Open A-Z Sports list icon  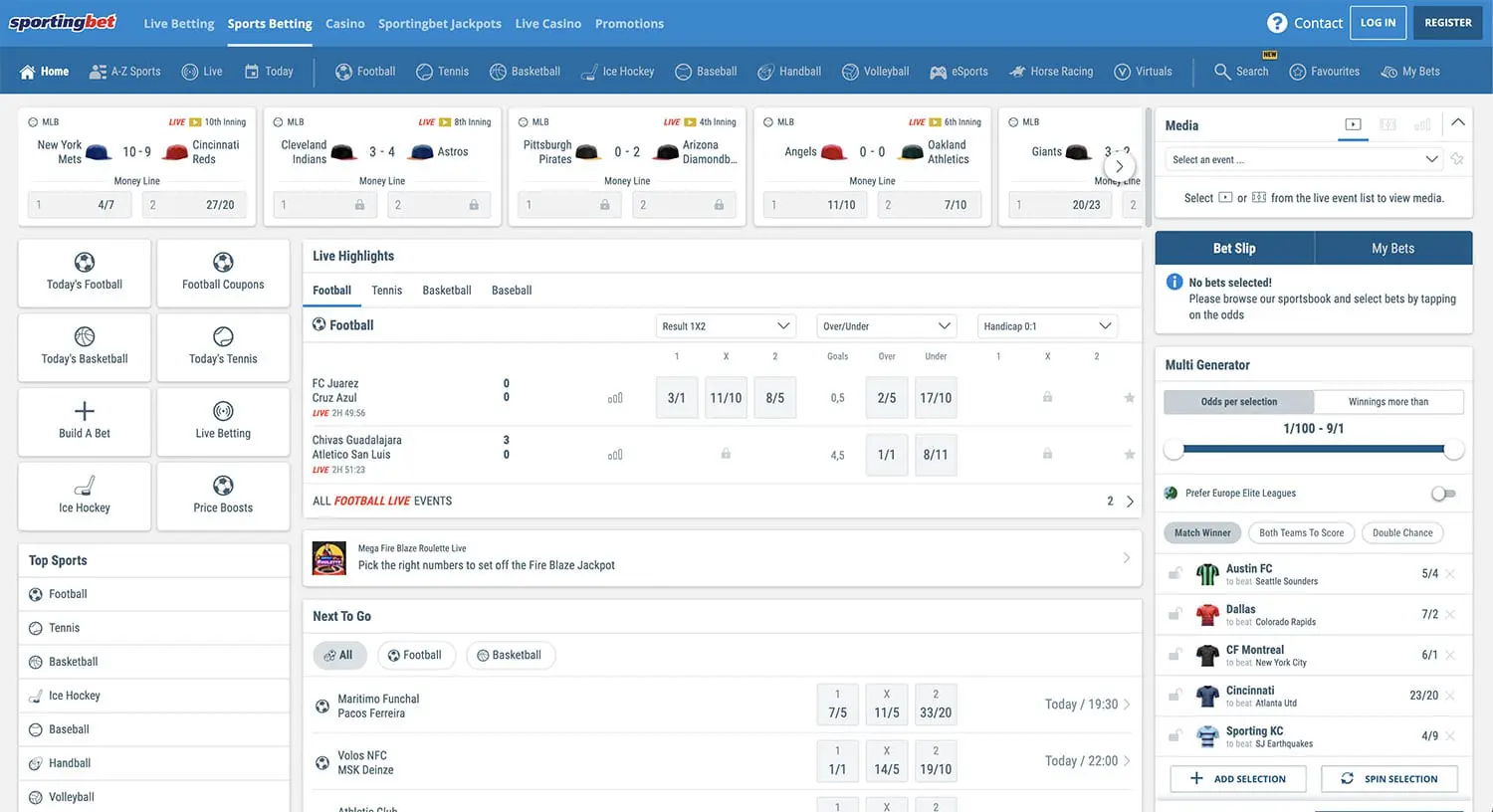[98, 72]
